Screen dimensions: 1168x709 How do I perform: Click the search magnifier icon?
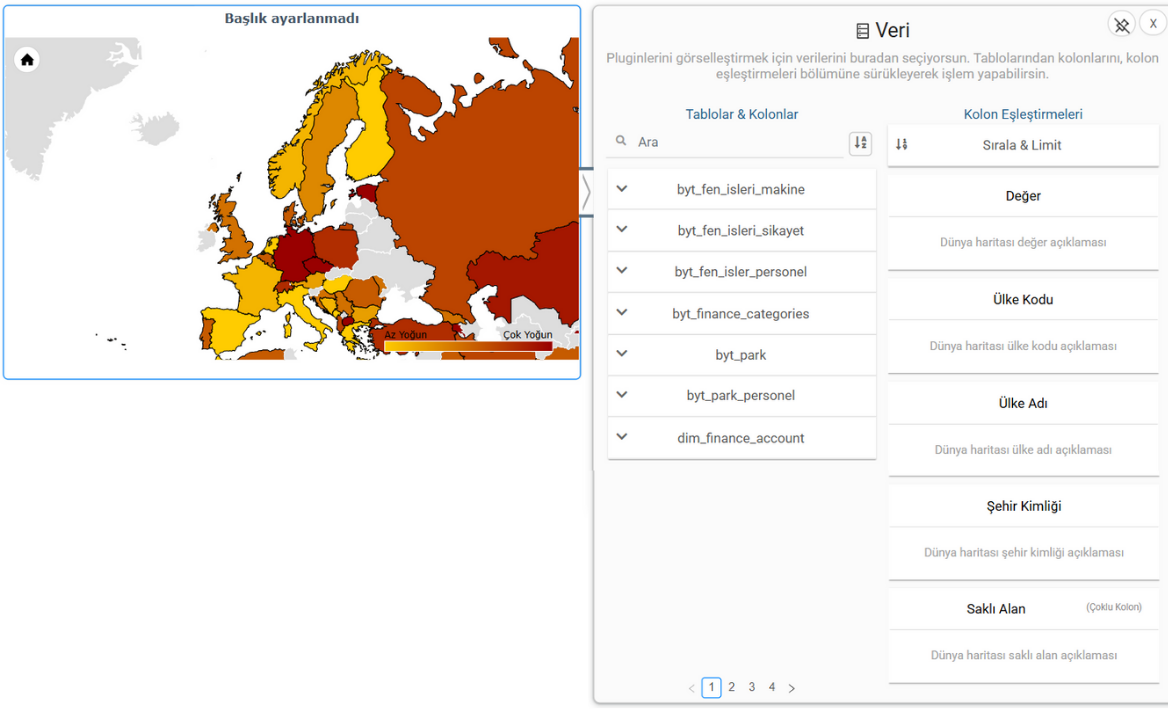621,142
